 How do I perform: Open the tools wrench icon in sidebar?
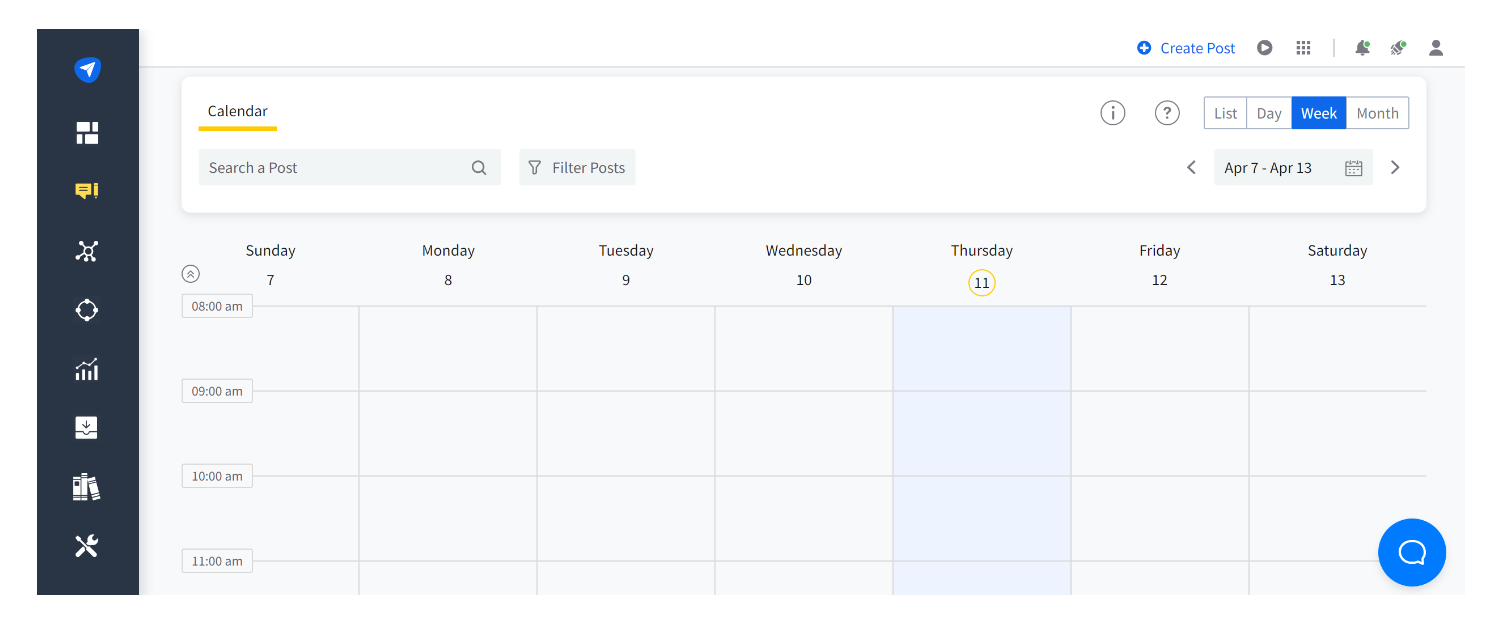point(87,546)
